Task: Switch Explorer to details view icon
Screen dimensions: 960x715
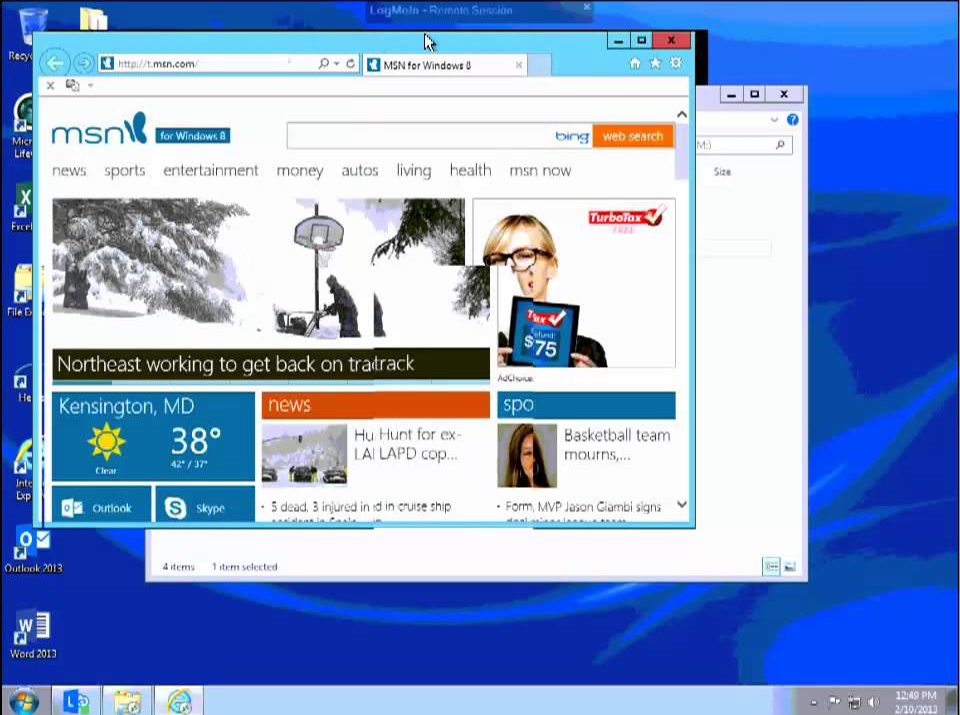Action: click(771, 567)
